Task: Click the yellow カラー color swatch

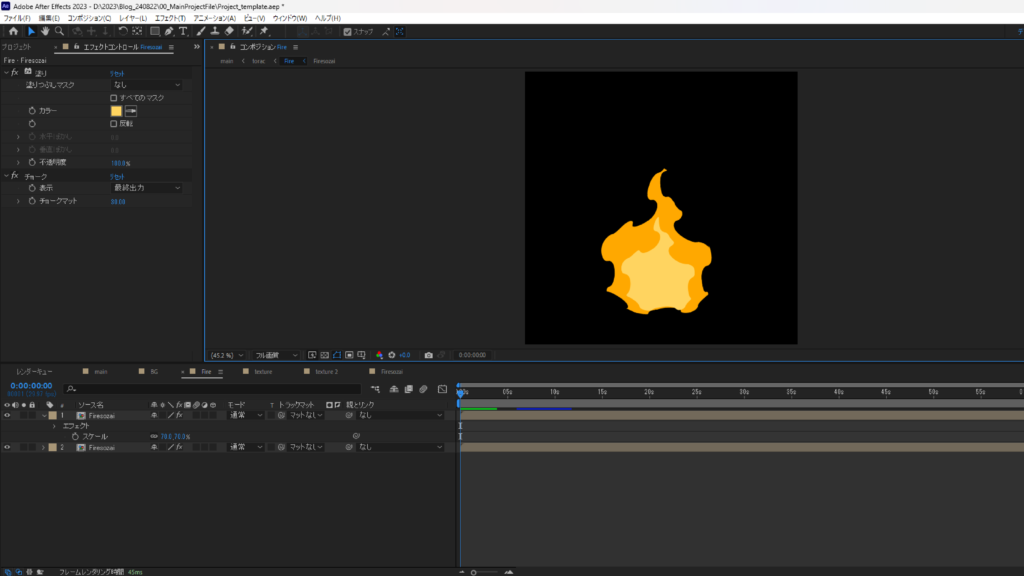Action: coord(116,111)
